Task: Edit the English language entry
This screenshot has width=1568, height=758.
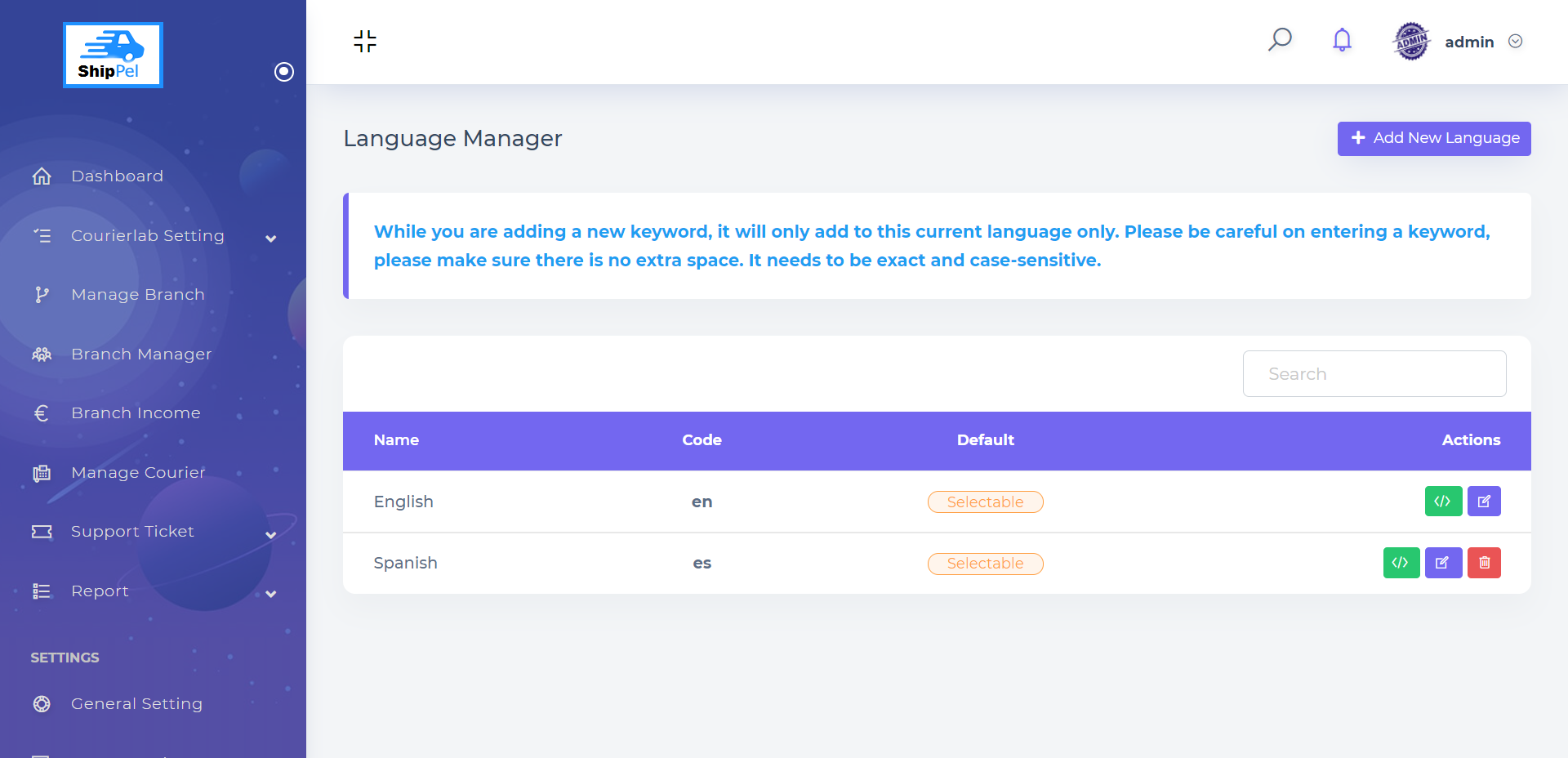Action: pyautogui.click(x=1484, y=502)
